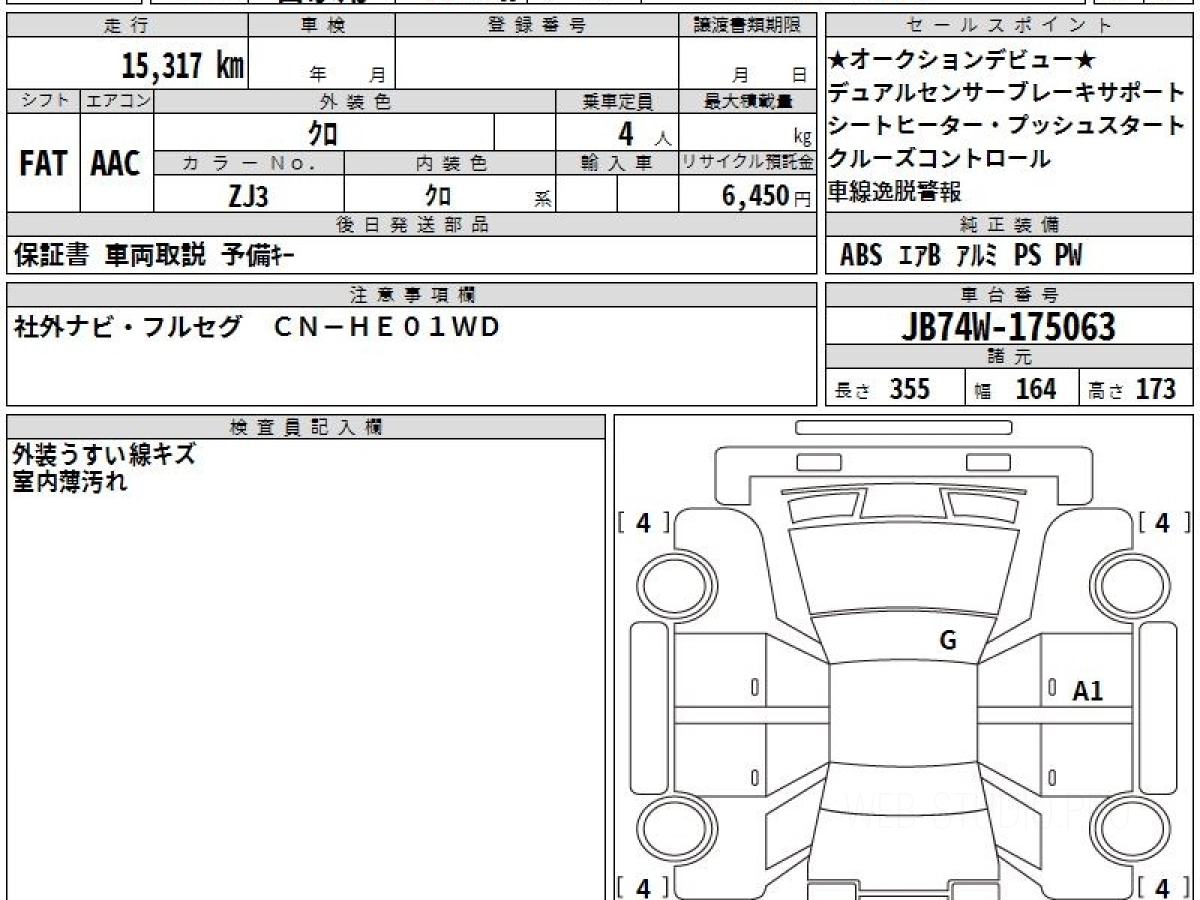
Task: Click the 車両取説 item
Action: (155, 256)
